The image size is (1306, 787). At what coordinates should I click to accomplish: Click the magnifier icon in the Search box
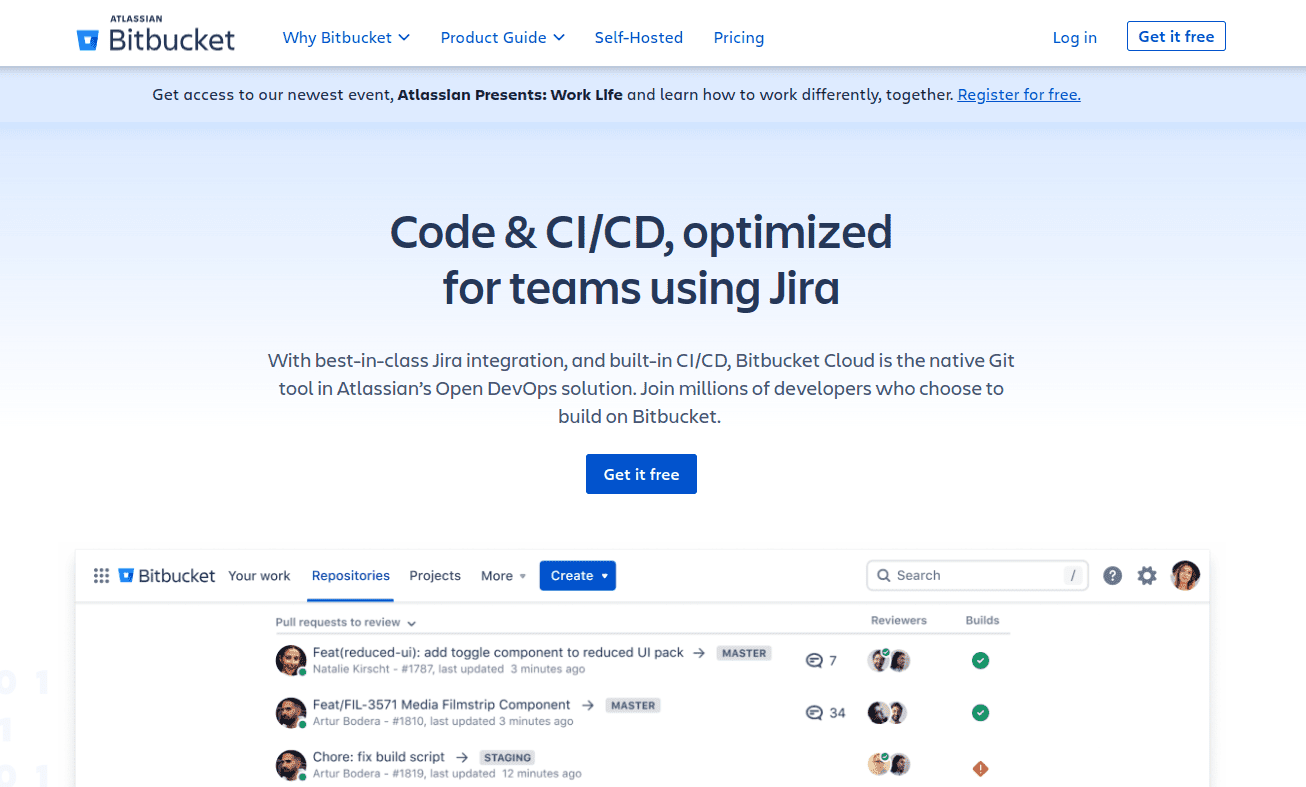884,576
